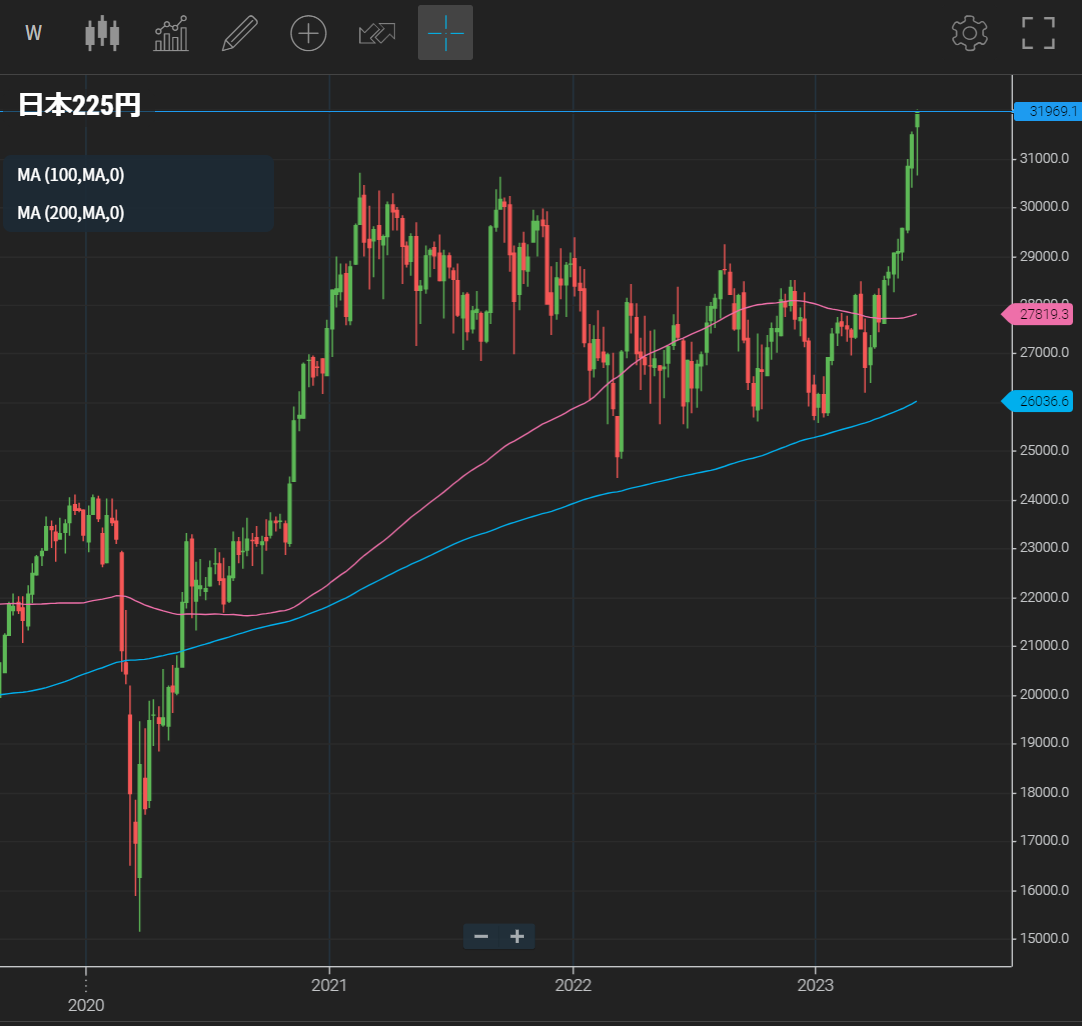The image size is (1082, 1026).
Task: Zoom in chart with plus button
Action: 517,936
